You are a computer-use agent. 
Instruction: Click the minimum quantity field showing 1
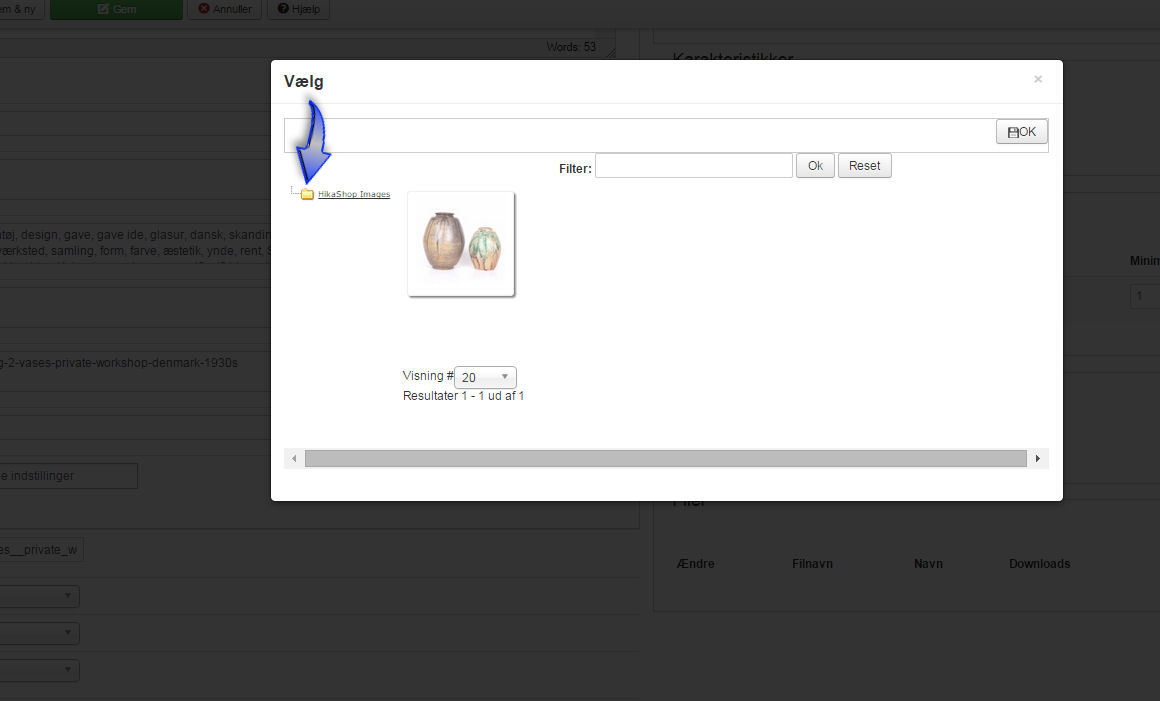pos(1144,296)
